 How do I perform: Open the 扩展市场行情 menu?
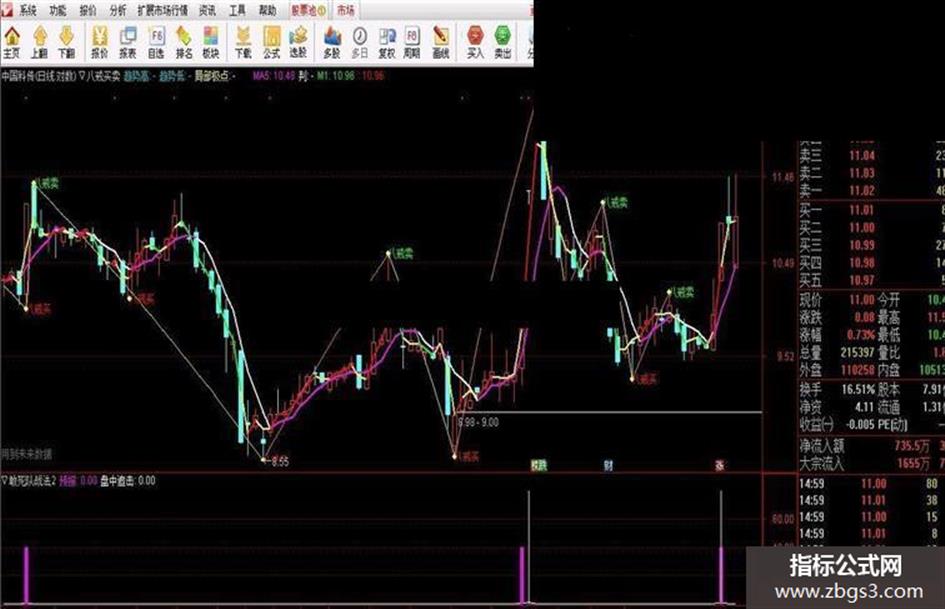click(162, 10)
